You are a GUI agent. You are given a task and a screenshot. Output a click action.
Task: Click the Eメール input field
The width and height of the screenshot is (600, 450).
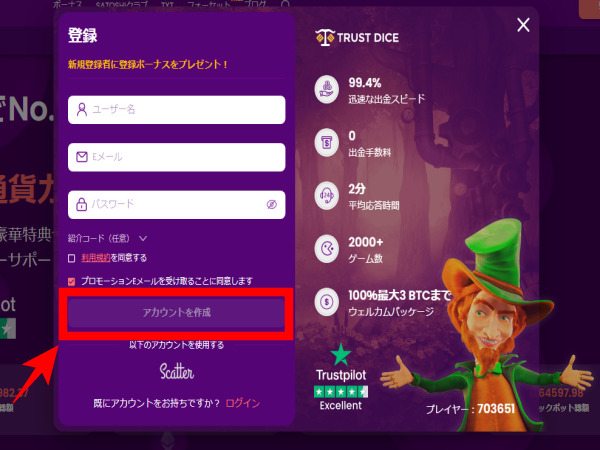point(176,157)
